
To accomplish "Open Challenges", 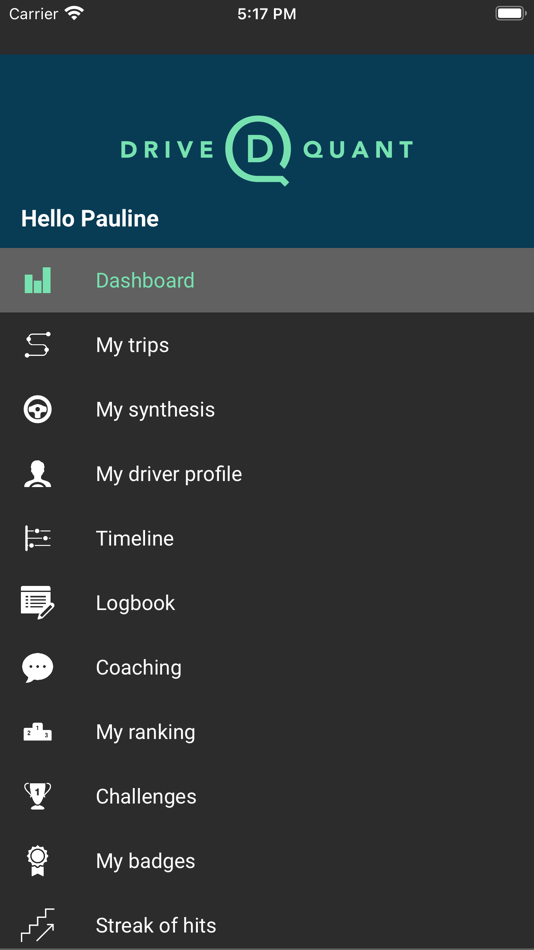I will (x=267, y=796).
